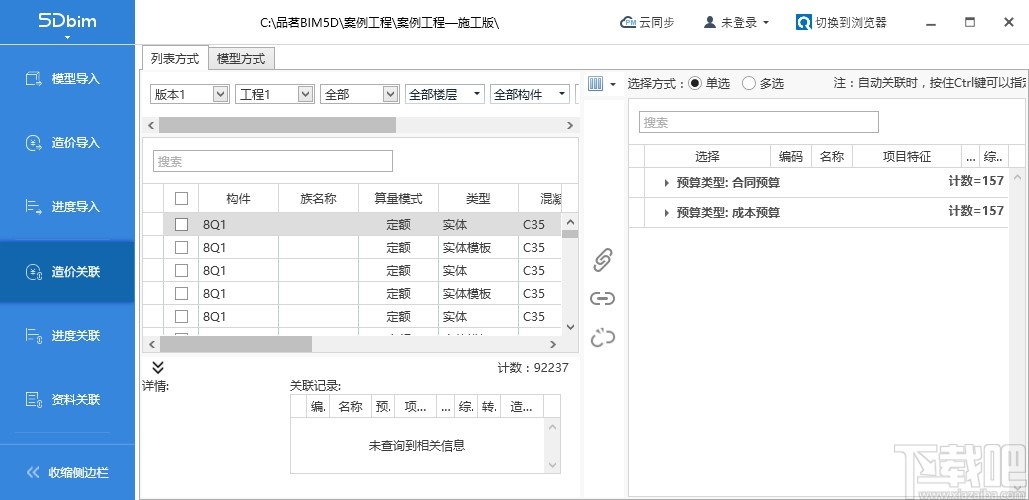This screenshot has height=500, width=1029.
Task: Check the first 8Q1 row checkbox
Action: click(x=182, y=224)
